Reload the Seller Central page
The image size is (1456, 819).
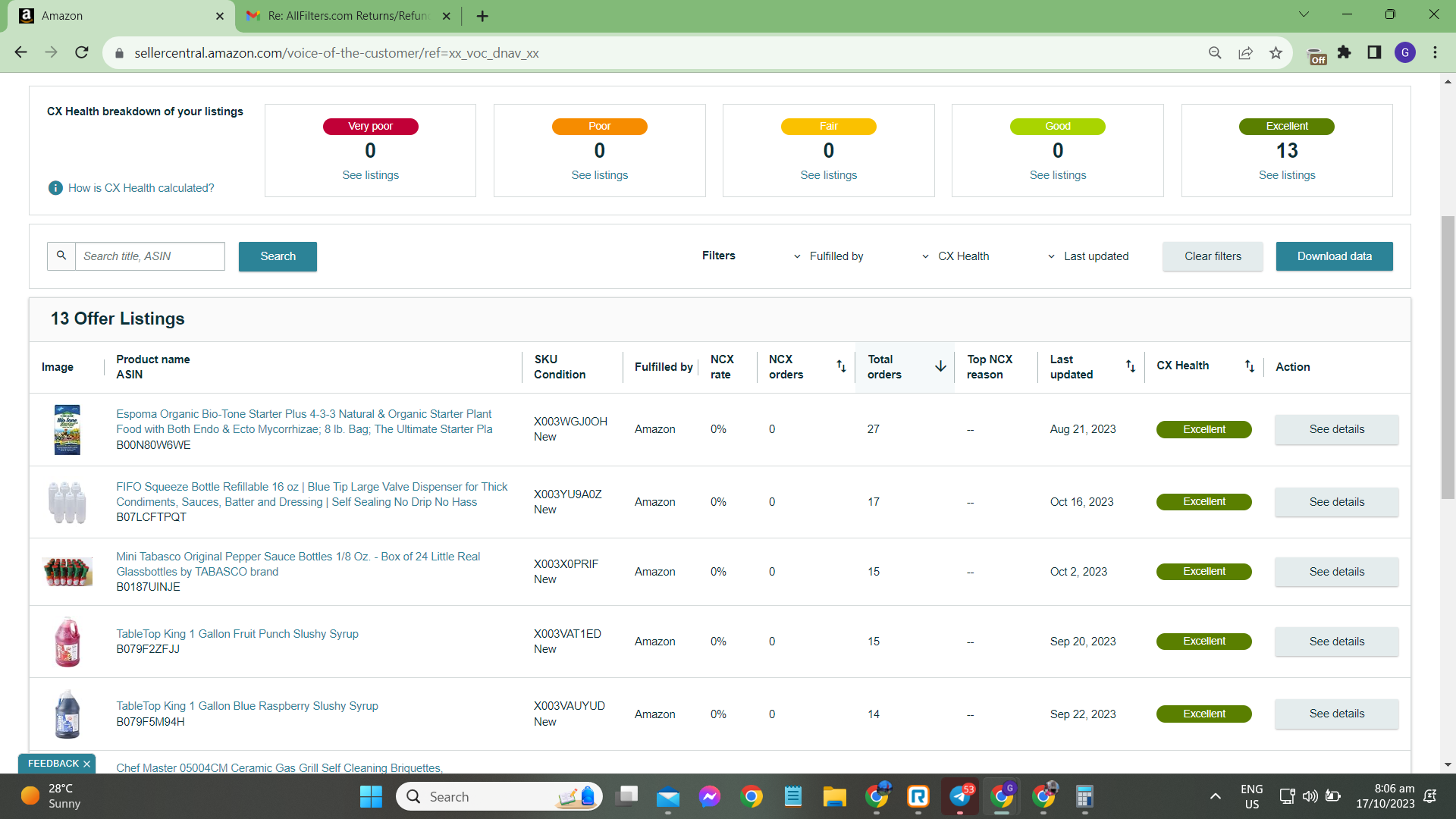click(82, 52)
